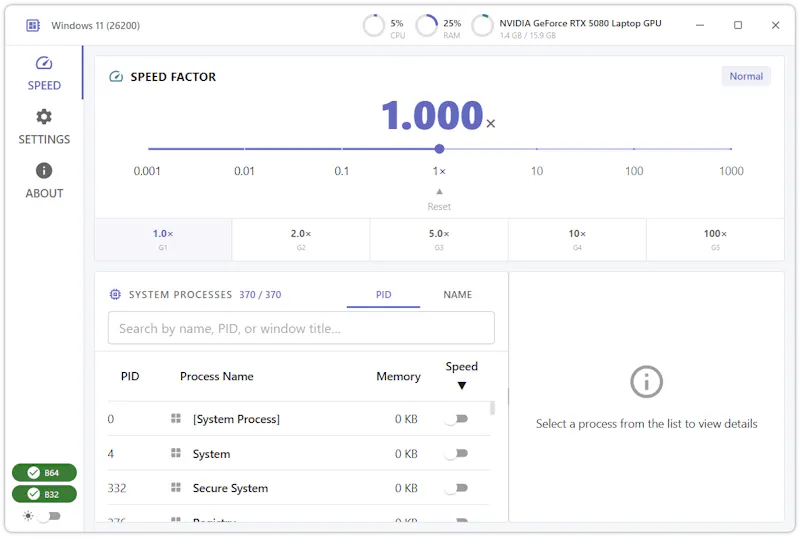Screen dimensions: 800x537
Task: Click PID 4 in the process list
Action: [111, 453]
